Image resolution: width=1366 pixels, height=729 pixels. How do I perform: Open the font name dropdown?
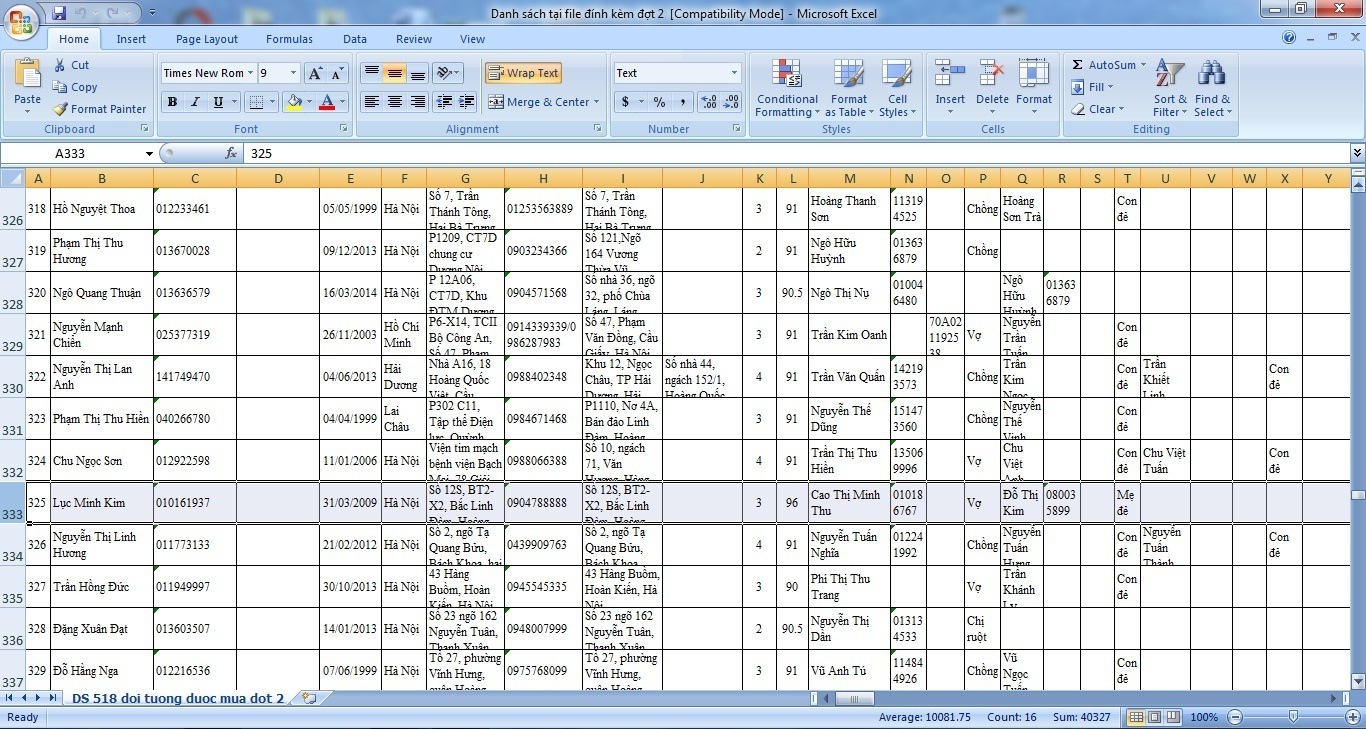click(x=249, y=73)
